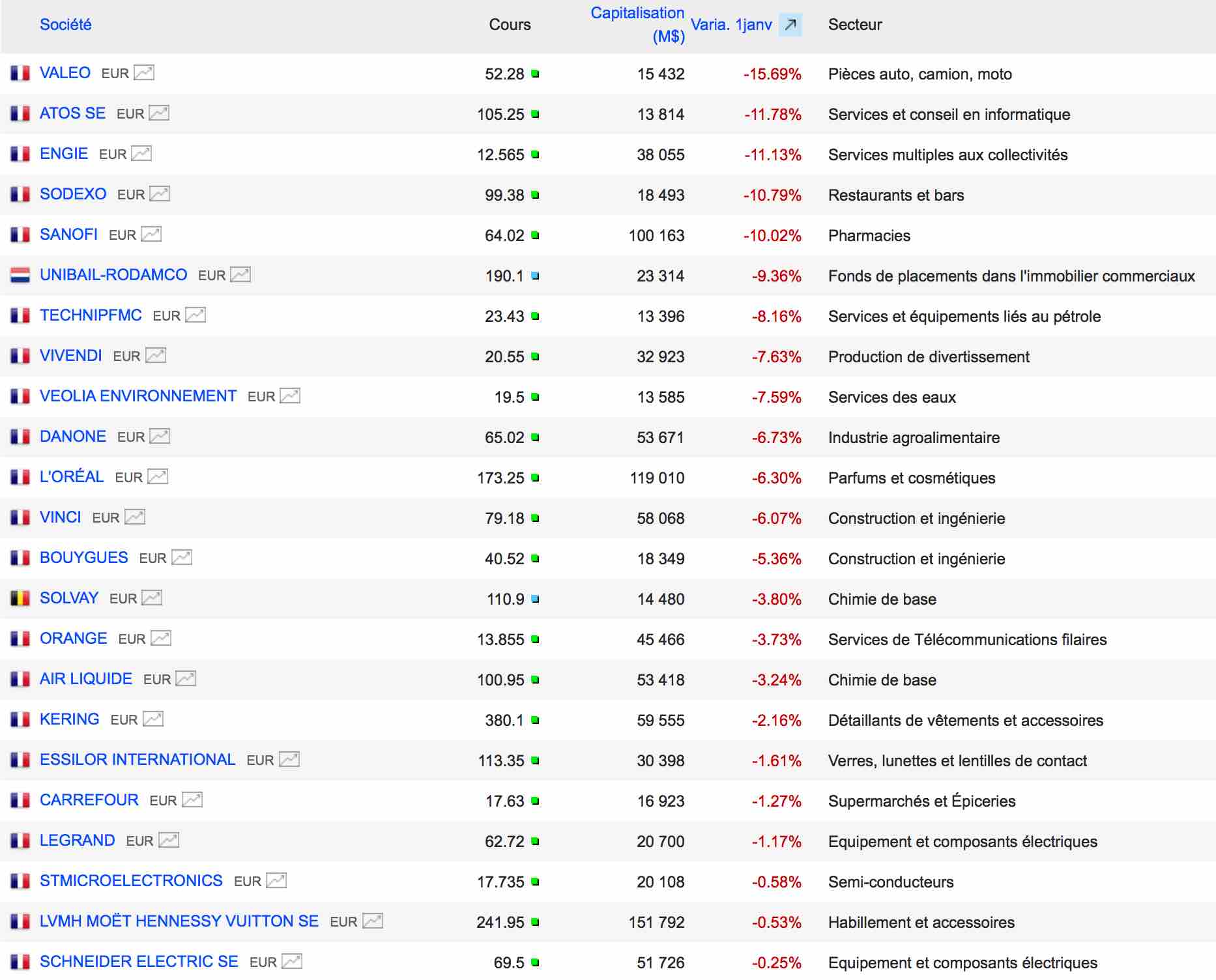This screenshot has height=980, width=1216.
Task: Open the VALEO company page
Action: tap(65, 72)
